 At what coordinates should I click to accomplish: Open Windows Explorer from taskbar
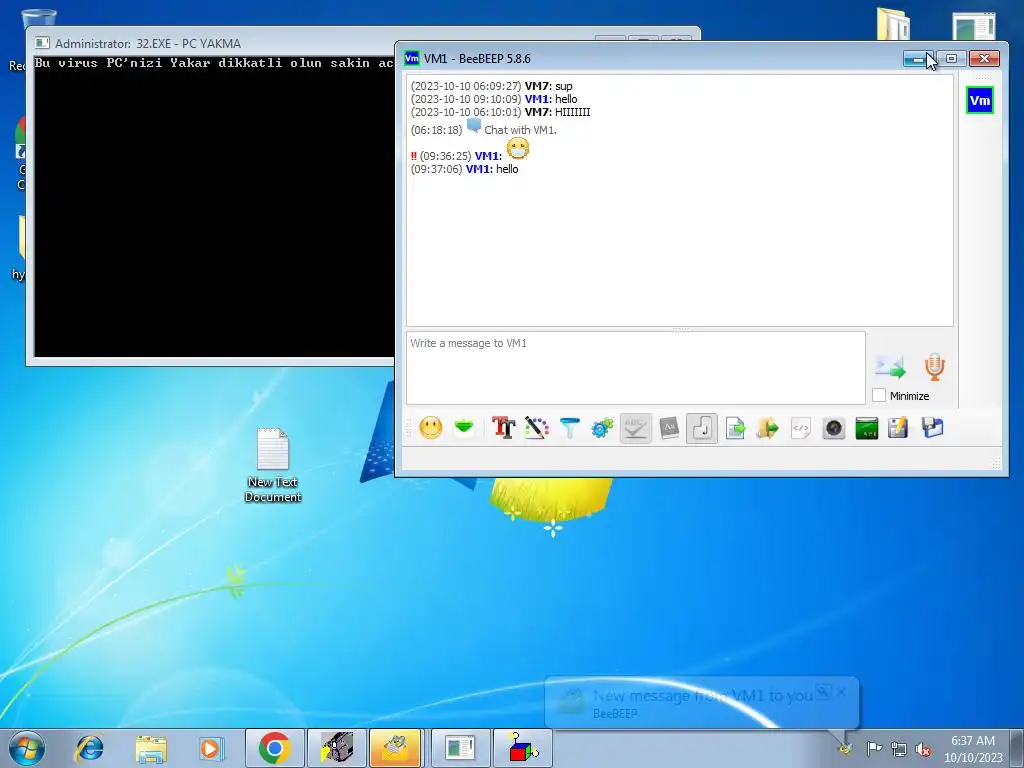coord(151,748)
